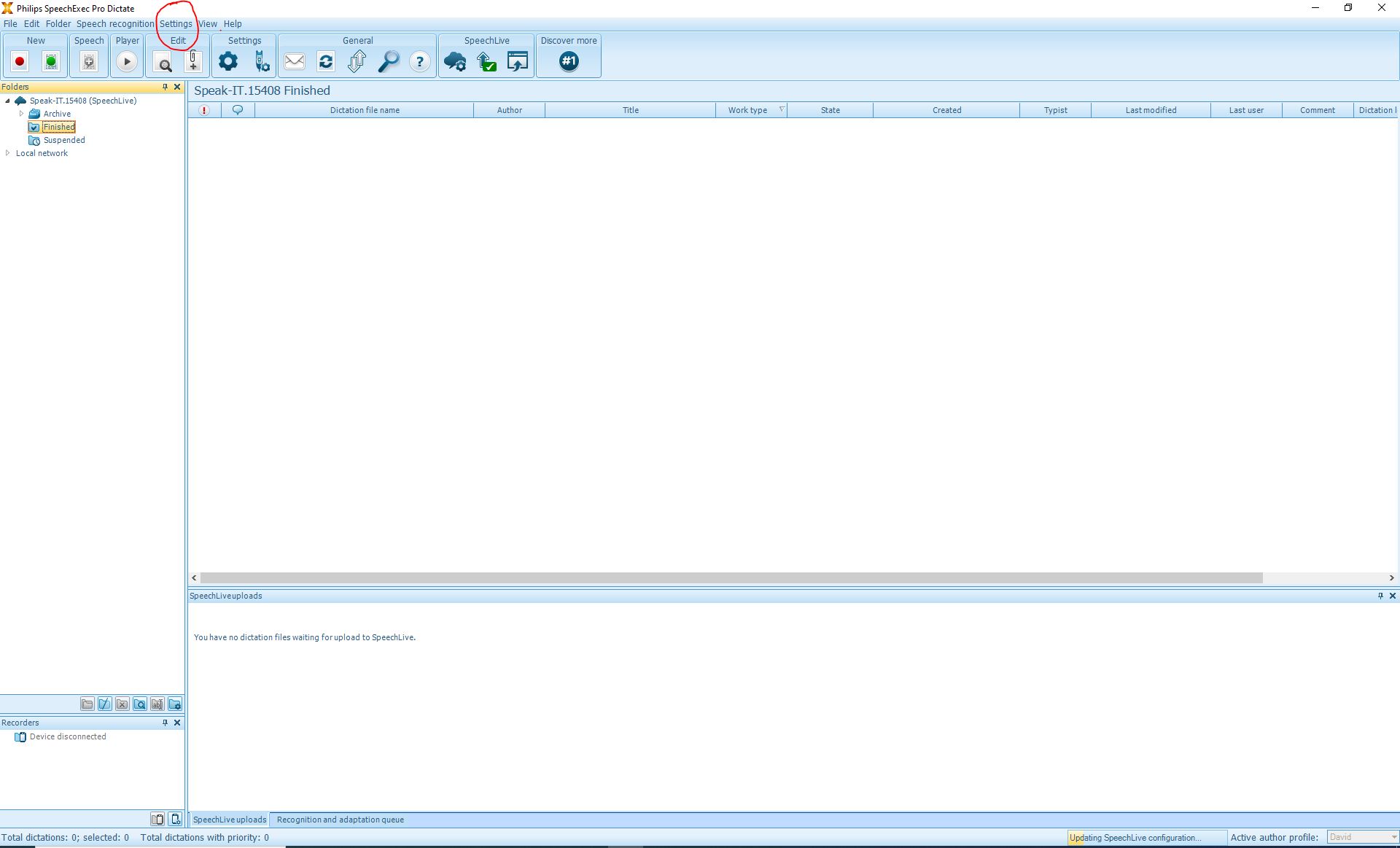This screenshot has height=848, width=1400.
Task: Open SpeechLive cloud settings icon
Action: tap(455, 62)
